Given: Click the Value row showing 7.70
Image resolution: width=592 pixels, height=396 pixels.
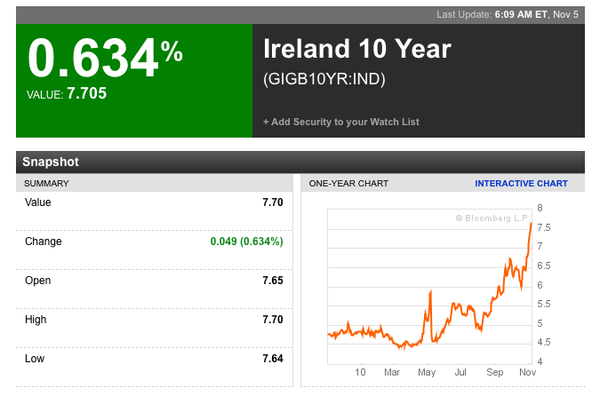Looking at the screenshot, I should click(154, 203).
